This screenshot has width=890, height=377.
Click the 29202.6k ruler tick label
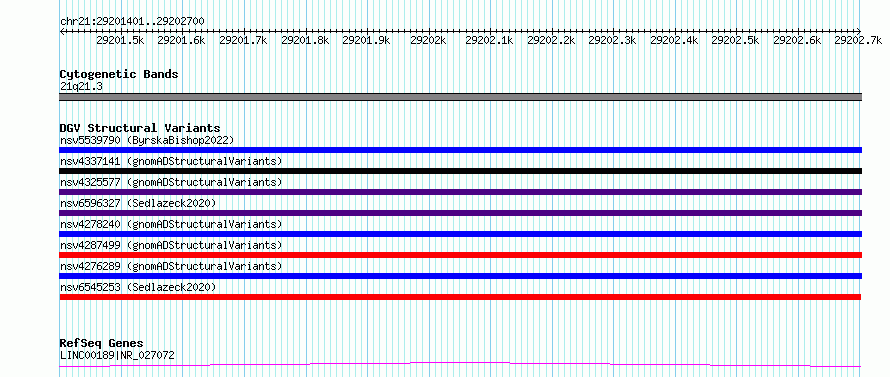[797, 40]
